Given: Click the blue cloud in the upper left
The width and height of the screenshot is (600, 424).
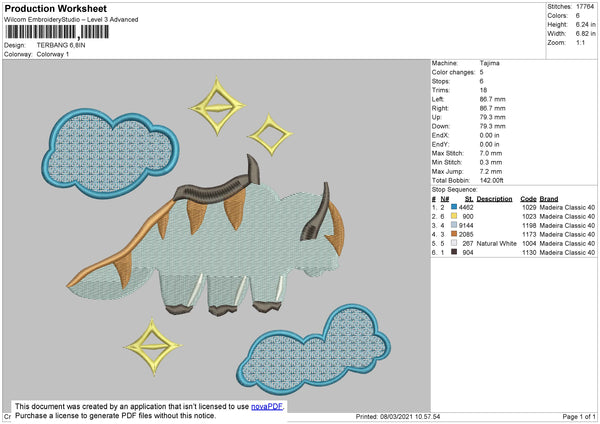Looking at the screenshot, I should [110, 153].
